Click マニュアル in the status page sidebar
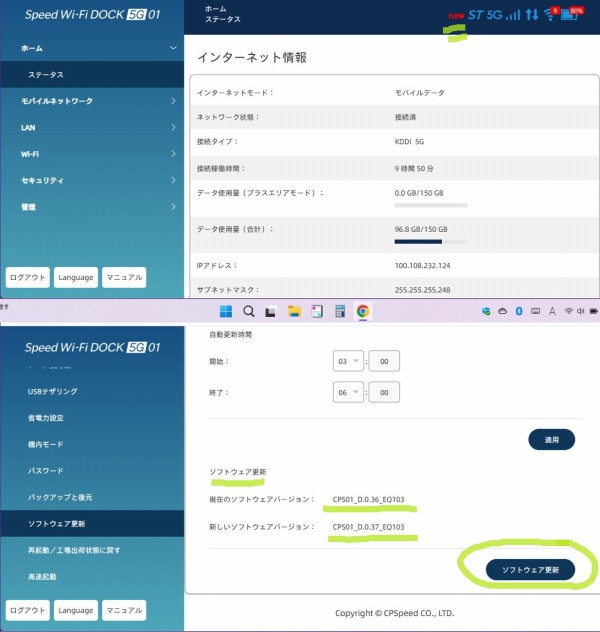The width and height of the screenshot is (600, 632). [124, 277]
